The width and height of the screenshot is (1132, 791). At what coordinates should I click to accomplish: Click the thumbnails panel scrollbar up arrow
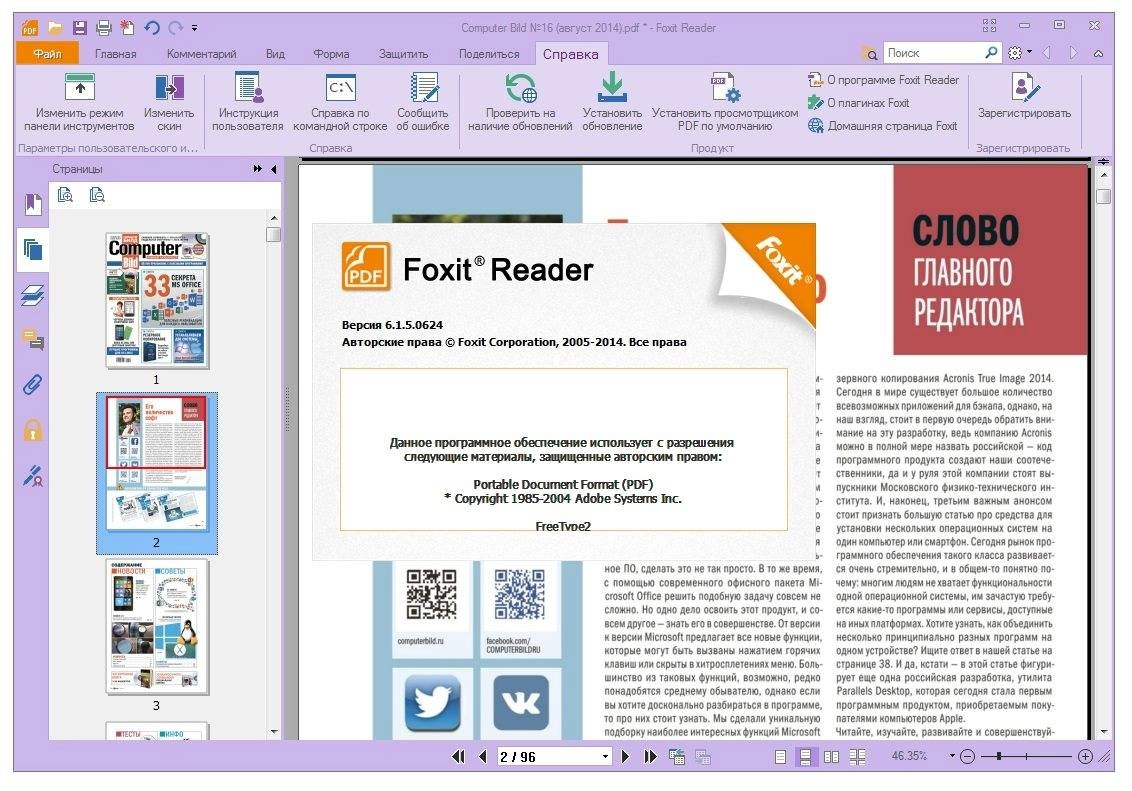pos(274,218)
